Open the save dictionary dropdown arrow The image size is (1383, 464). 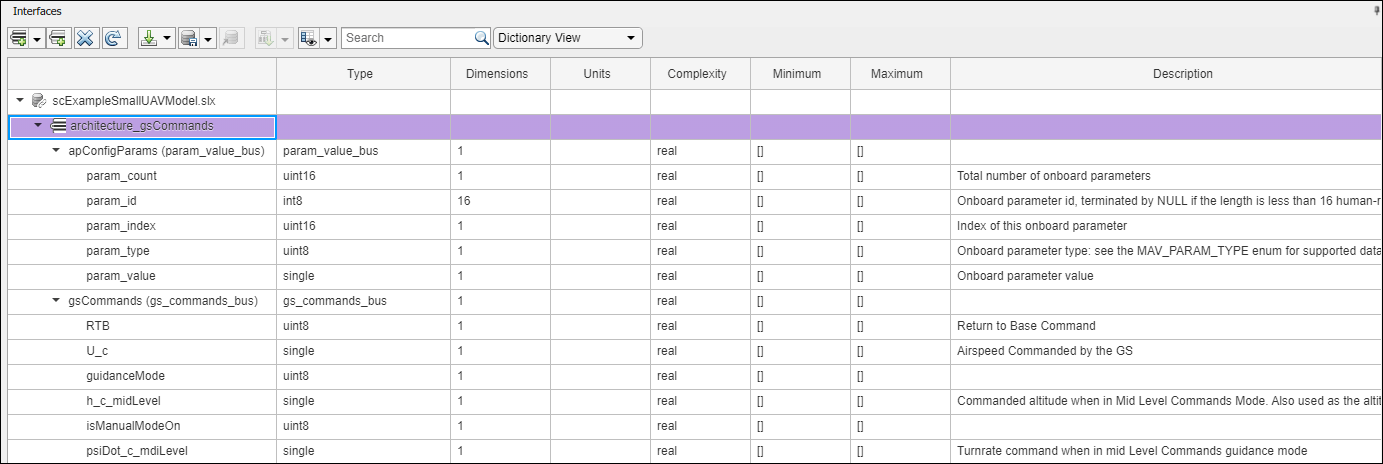pos(208,38)
